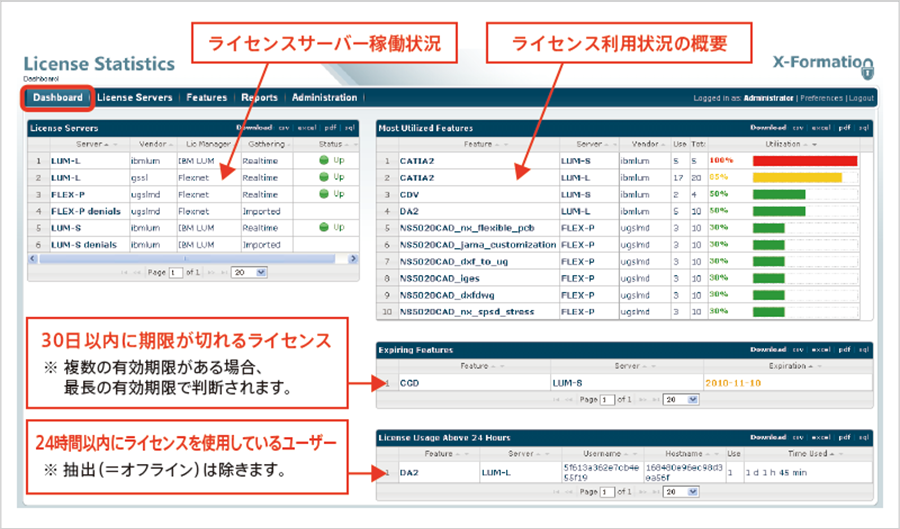Sort Expiring Features by Expiration column
Image resolution: width=900 pixels, height=529 pixels.
pyautogui.click(x=788, y=365)
